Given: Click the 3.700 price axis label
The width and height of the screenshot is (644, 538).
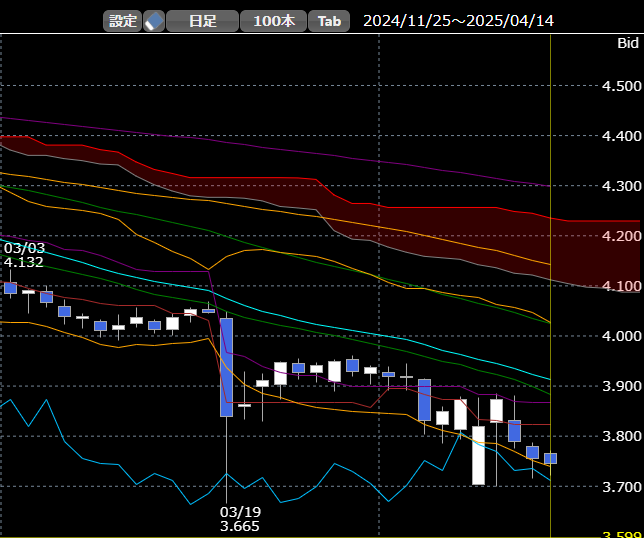Looking at the screenshot, I should click(x=621, y=487).
